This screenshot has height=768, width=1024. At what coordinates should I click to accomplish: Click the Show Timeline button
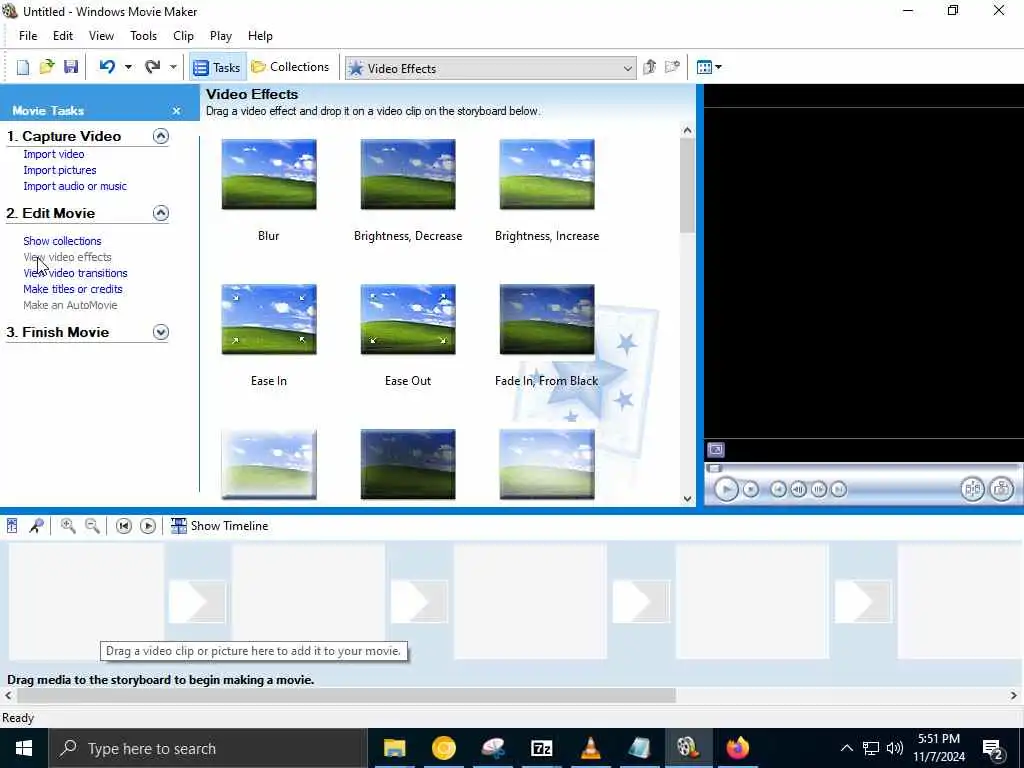tap(219, 526)
